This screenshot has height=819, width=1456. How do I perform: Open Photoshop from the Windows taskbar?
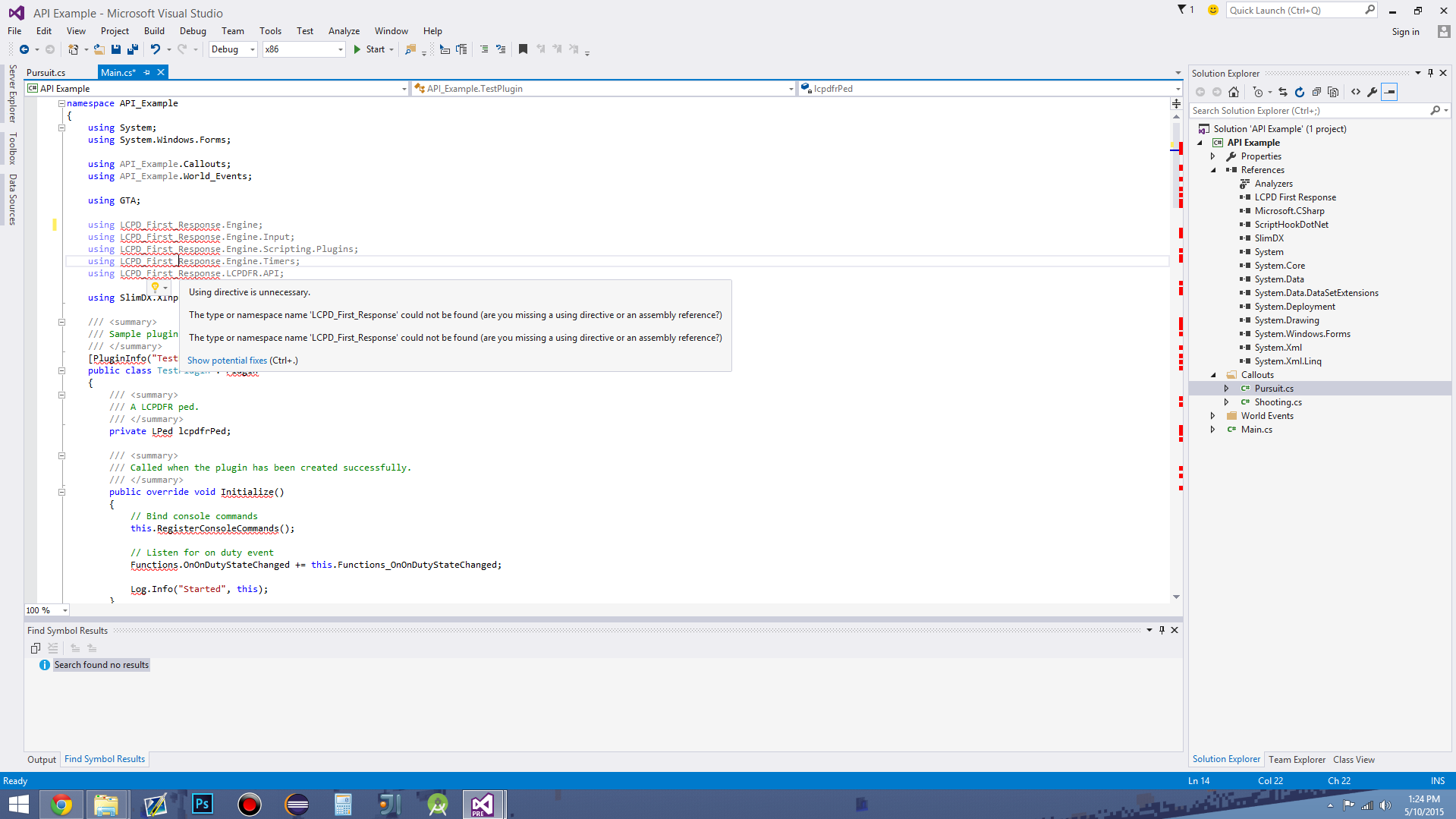203,804
